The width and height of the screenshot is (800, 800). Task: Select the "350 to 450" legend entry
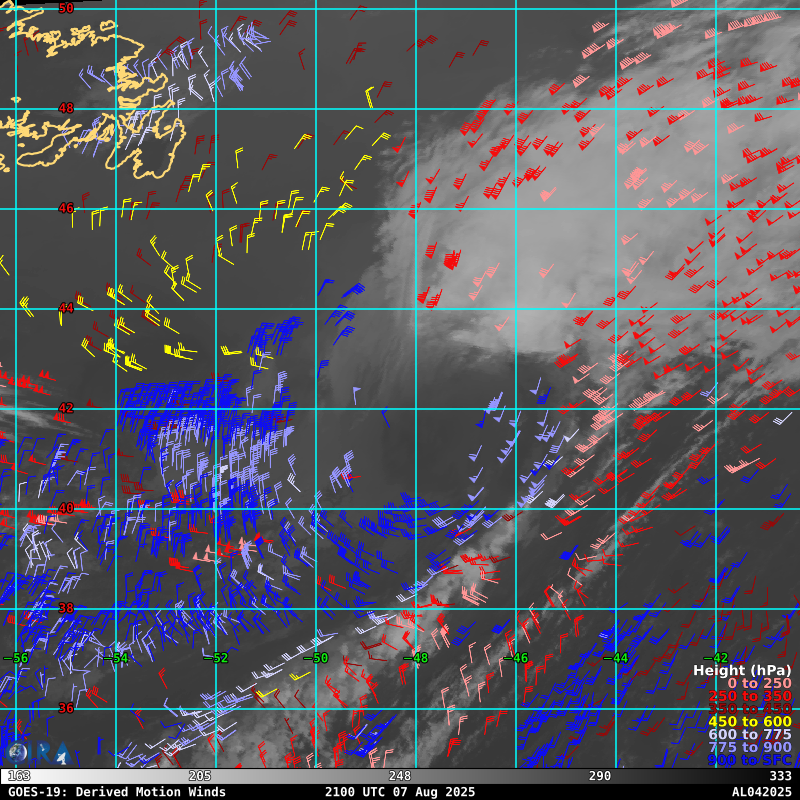tap(750, 709)
